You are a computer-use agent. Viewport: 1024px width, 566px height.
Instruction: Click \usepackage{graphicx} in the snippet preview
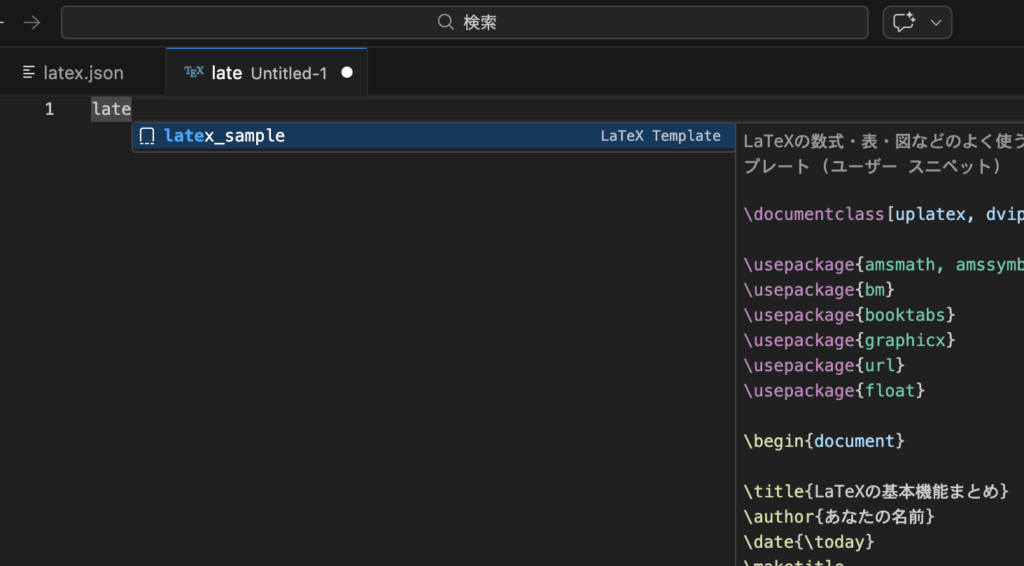(849, 340)
